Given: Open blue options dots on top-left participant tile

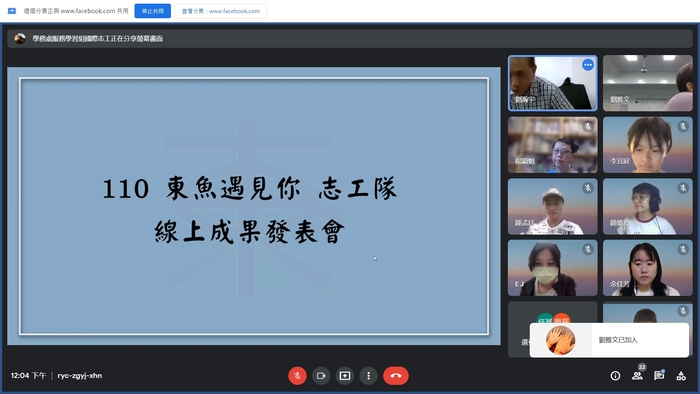Looking at the screenshot, I should (588, 65).
